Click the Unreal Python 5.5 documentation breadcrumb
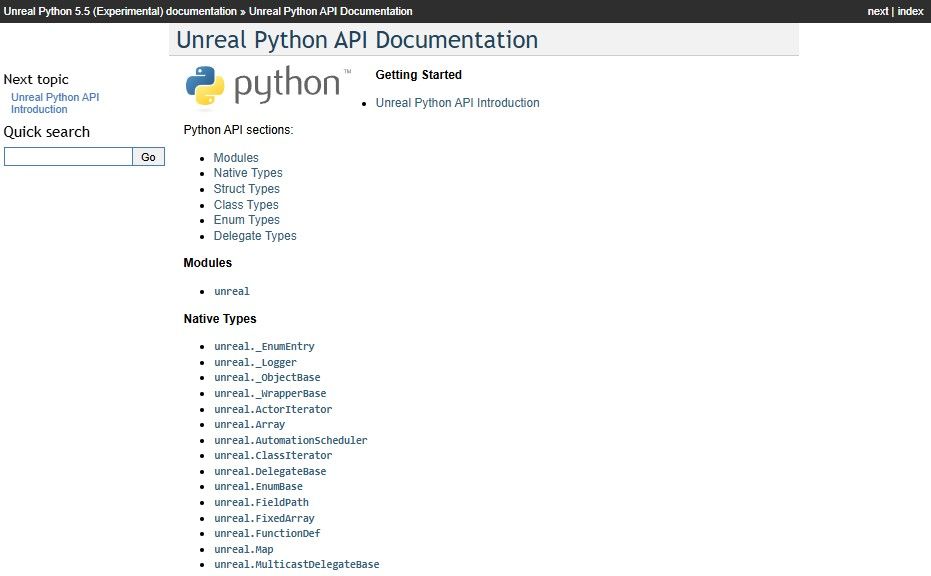The image size is (931, 576). pos(119,11)
